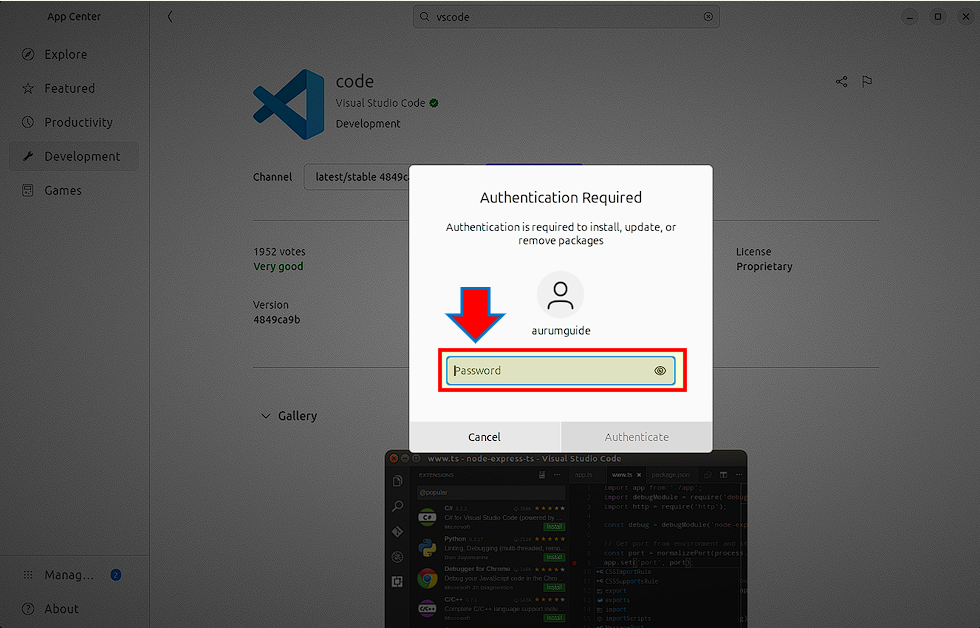
Task: Click the Cancel button in dialog
Action: pos(484,437)
